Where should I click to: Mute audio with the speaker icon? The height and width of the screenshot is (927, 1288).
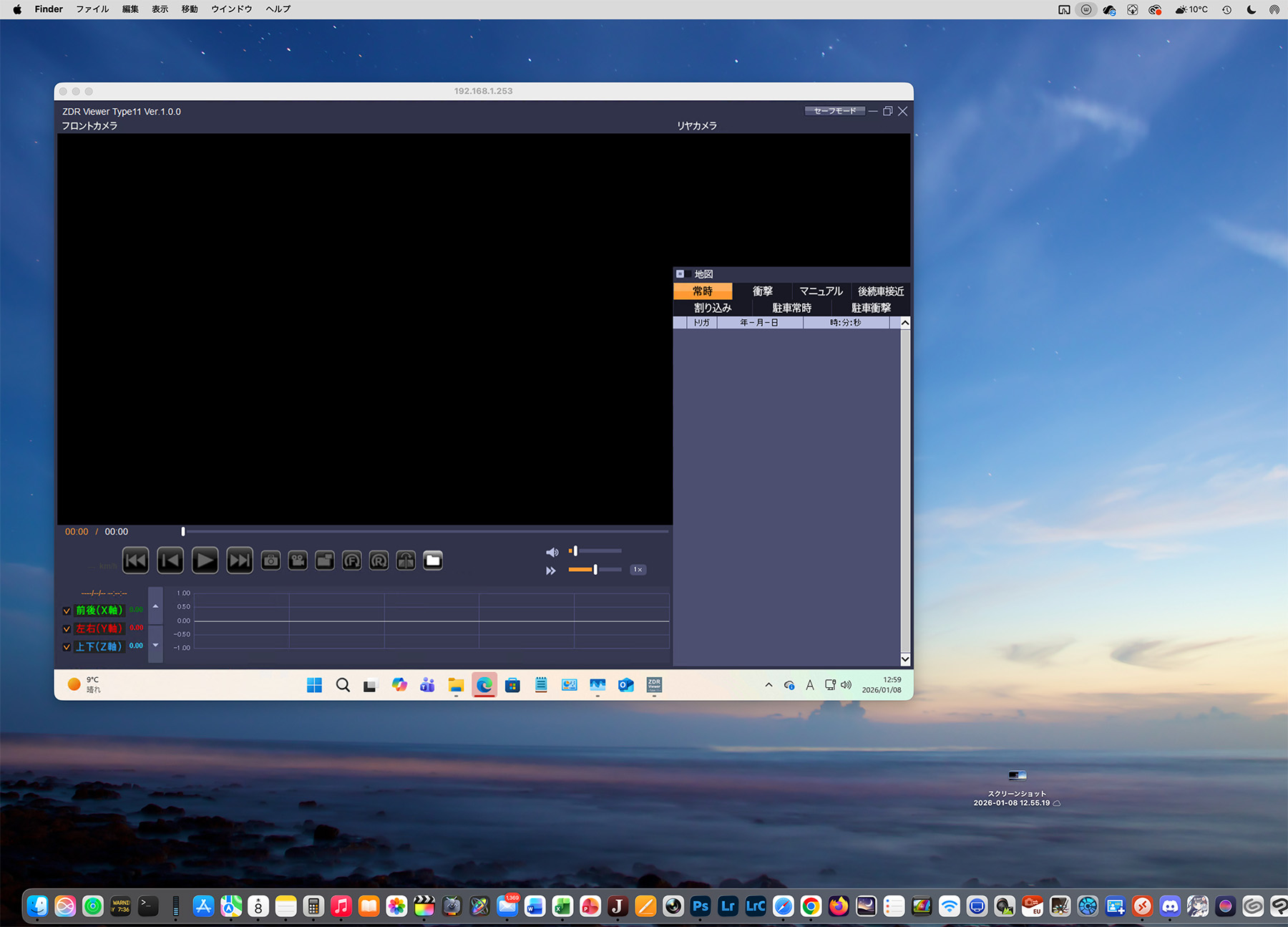tap(552, 552)
